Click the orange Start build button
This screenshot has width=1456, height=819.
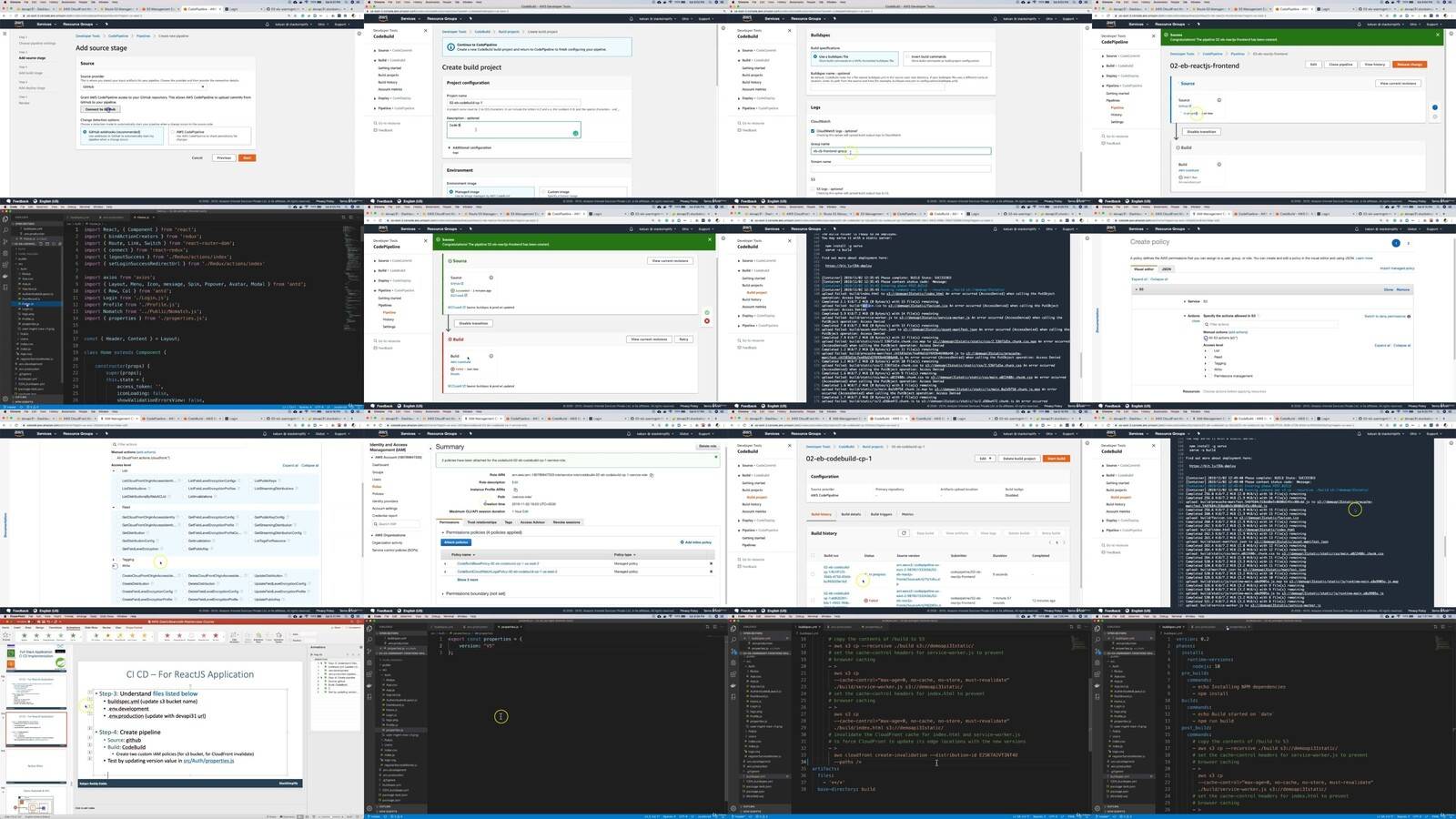click(x=1056, y=459)
